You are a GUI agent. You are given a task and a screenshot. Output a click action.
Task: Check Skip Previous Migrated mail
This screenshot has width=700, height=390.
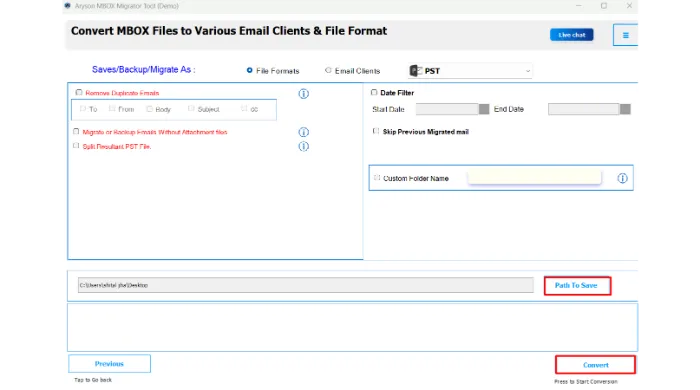tap(376, 131)
